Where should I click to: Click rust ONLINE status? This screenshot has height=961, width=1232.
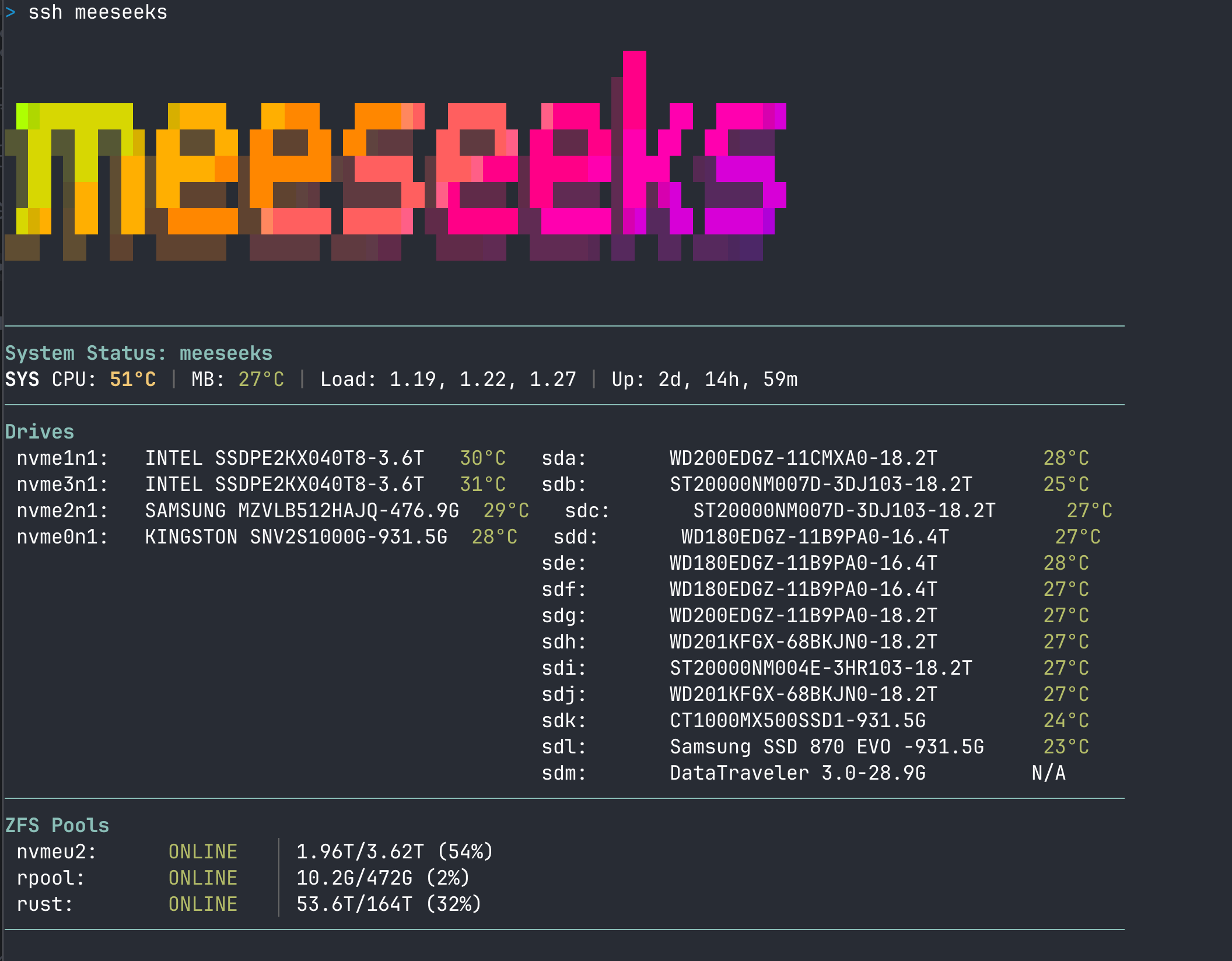pos(203,904)
